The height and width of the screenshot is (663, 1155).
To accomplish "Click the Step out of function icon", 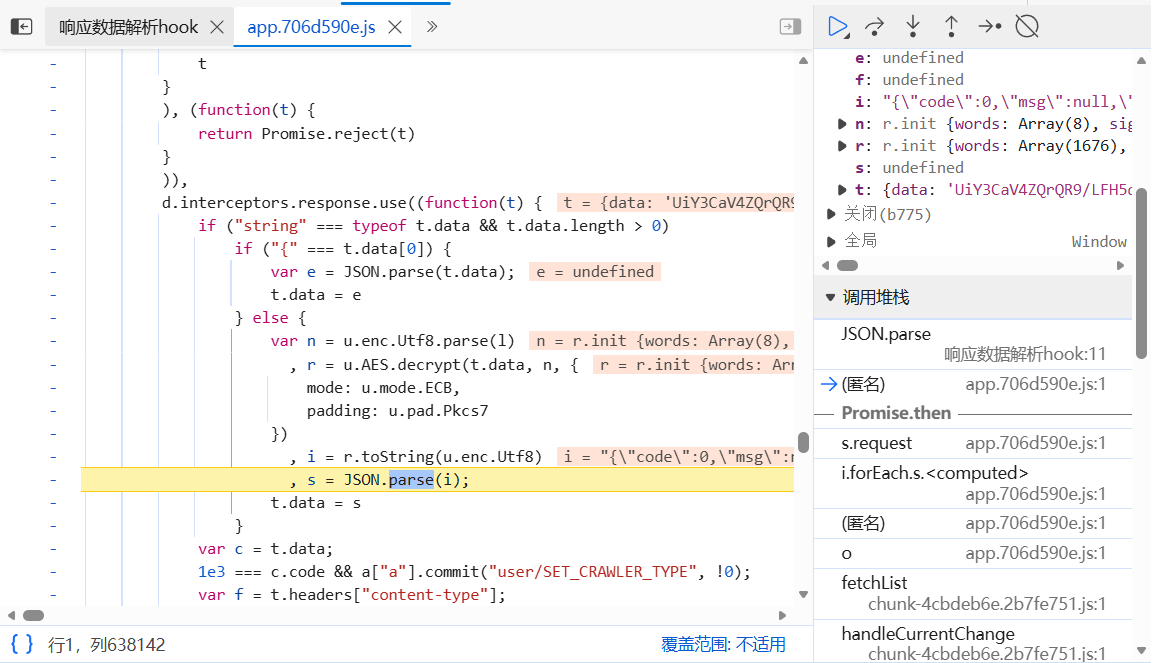I will click(x=951, y=27).
